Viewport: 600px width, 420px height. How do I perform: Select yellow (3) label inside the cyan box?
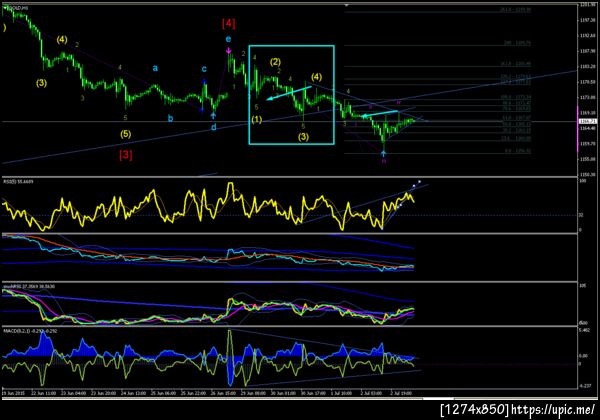click(303, 137)
